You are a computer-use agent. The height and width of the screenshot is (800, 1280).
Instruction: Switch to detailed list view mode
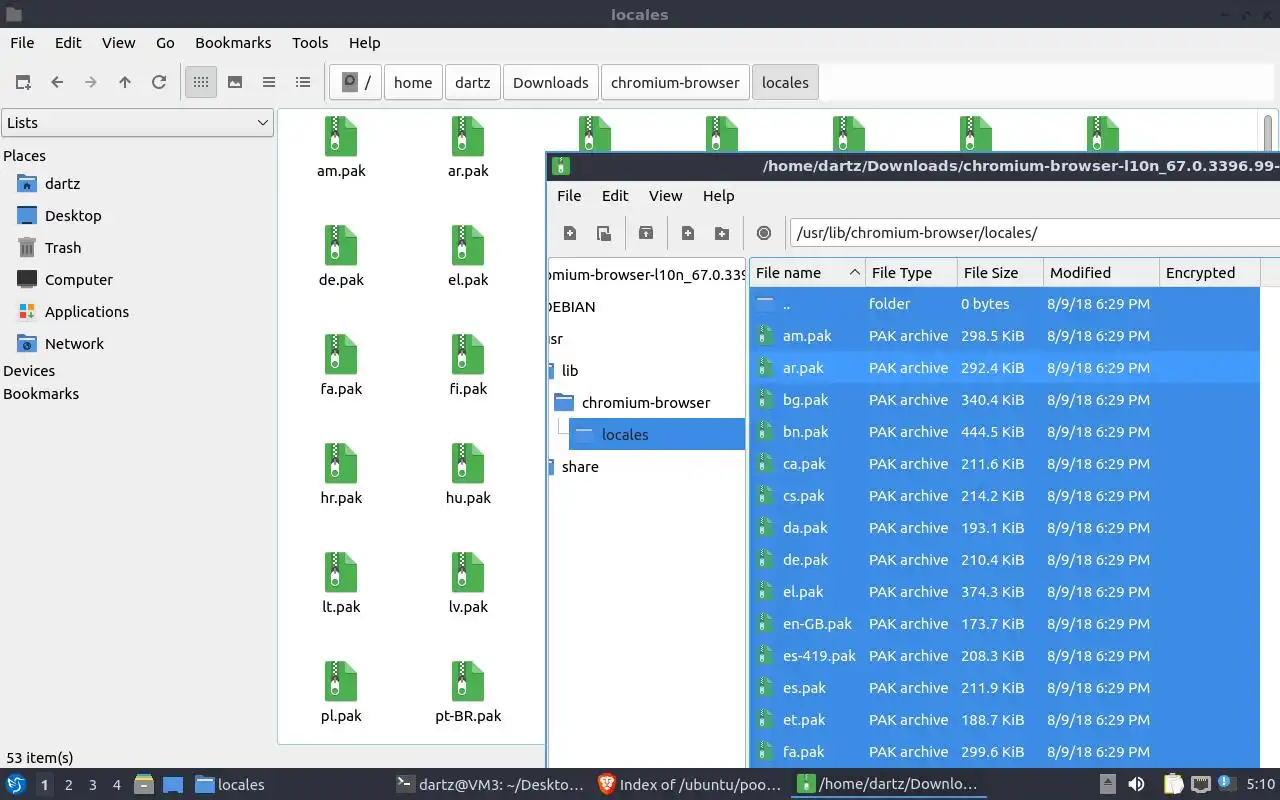303,82
